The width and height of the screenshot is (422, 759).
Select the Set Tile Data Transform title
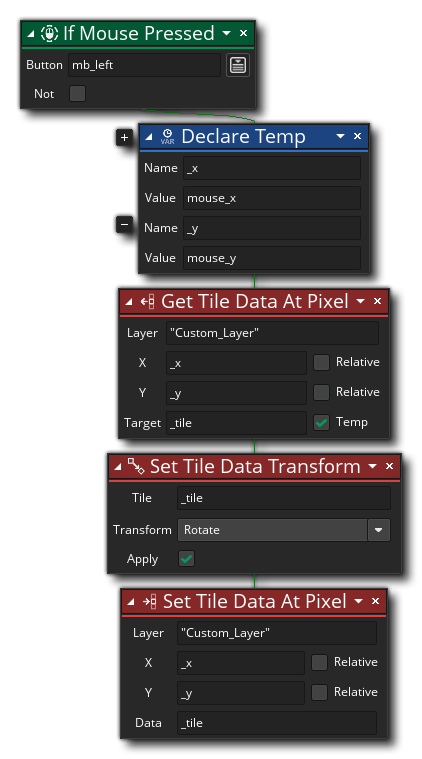coord(255,466)
